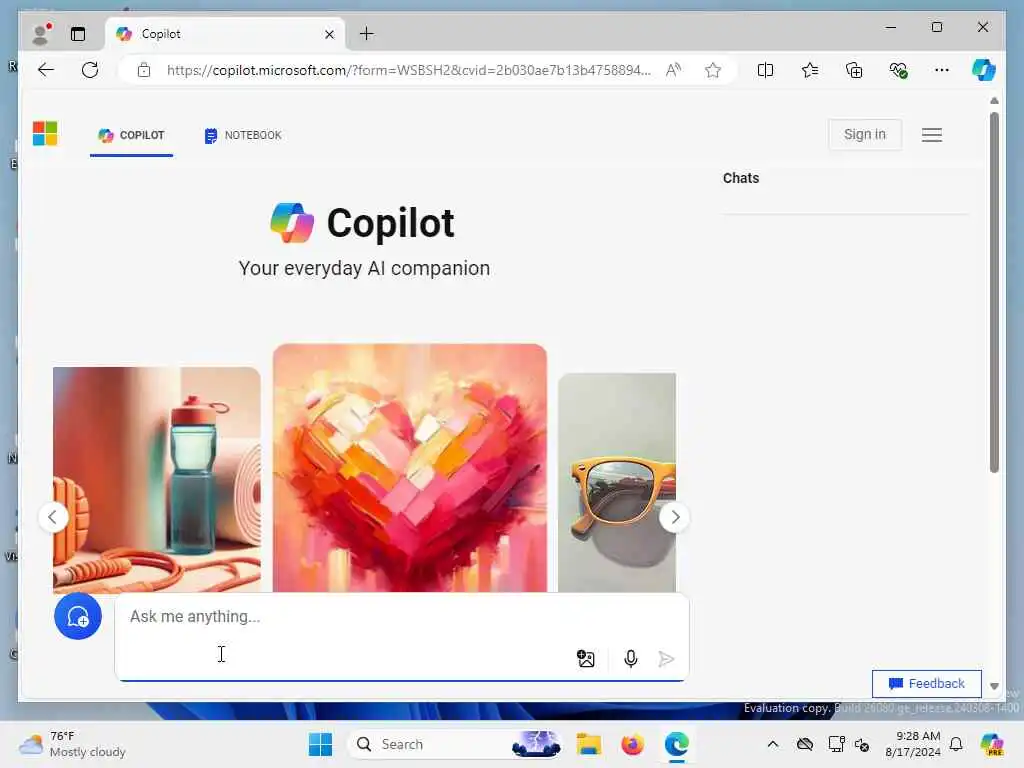
Task: Show next carousel suggestion
Action: [x=675, y=518]
